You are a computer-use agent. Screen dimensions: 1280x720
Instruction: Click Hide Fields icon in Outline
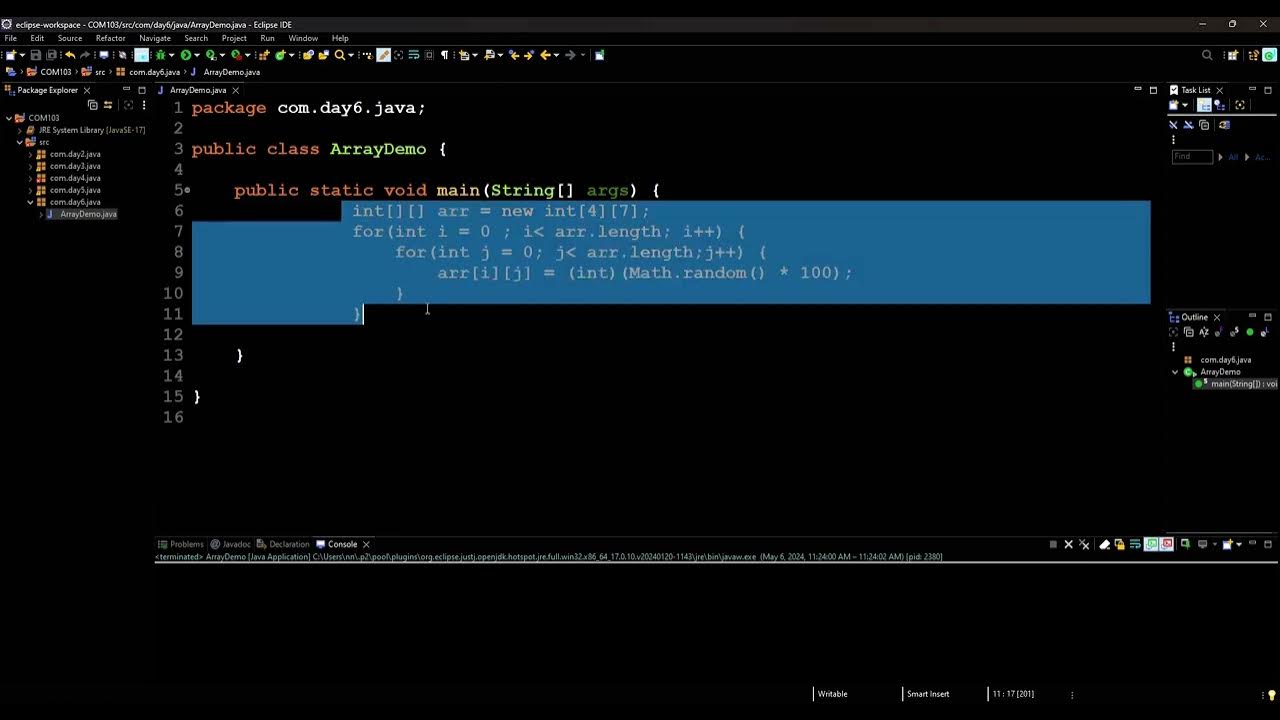pos(1219,332)
